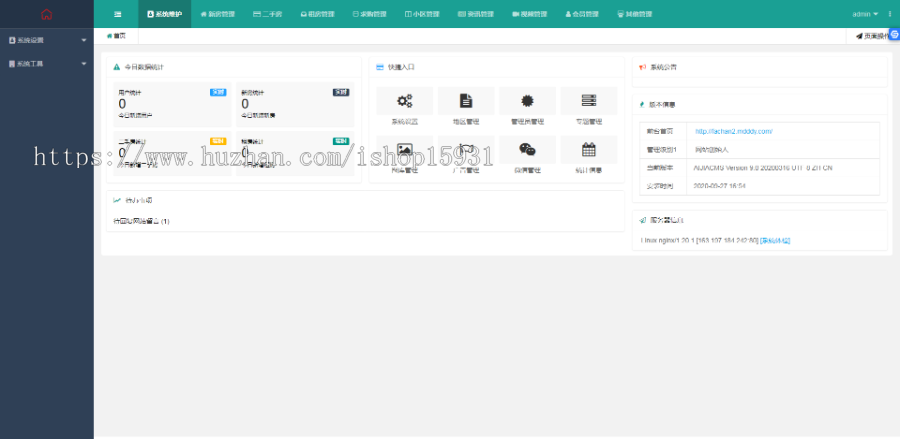Open the 页面操作 dropdown
The image size is (900, 439).
click(872, 36)
